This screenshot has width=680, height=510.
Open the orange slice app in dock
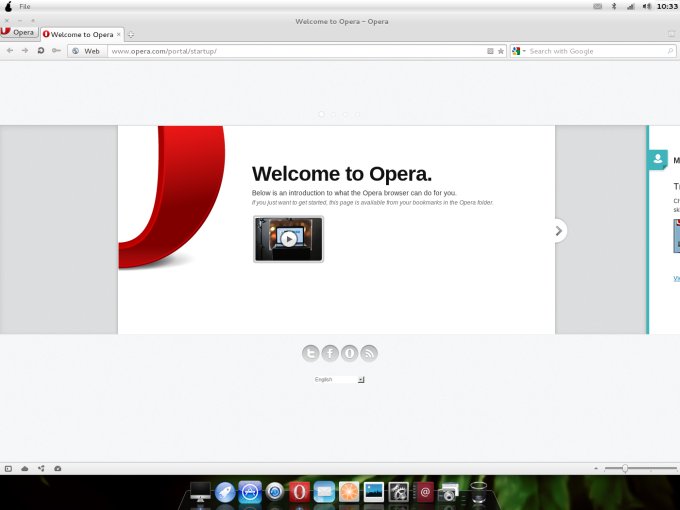349,492
